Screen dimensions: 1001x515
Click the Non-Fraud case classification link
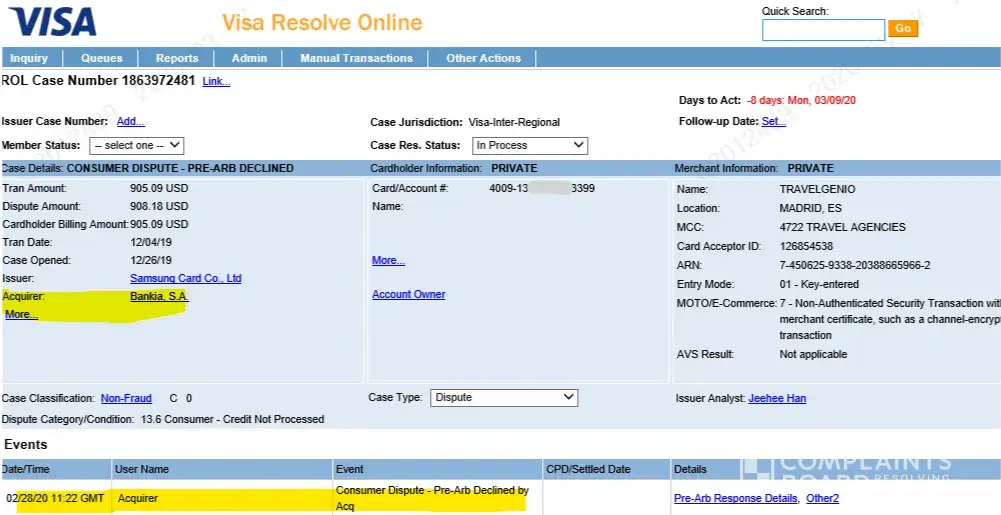tap(126, 398)
